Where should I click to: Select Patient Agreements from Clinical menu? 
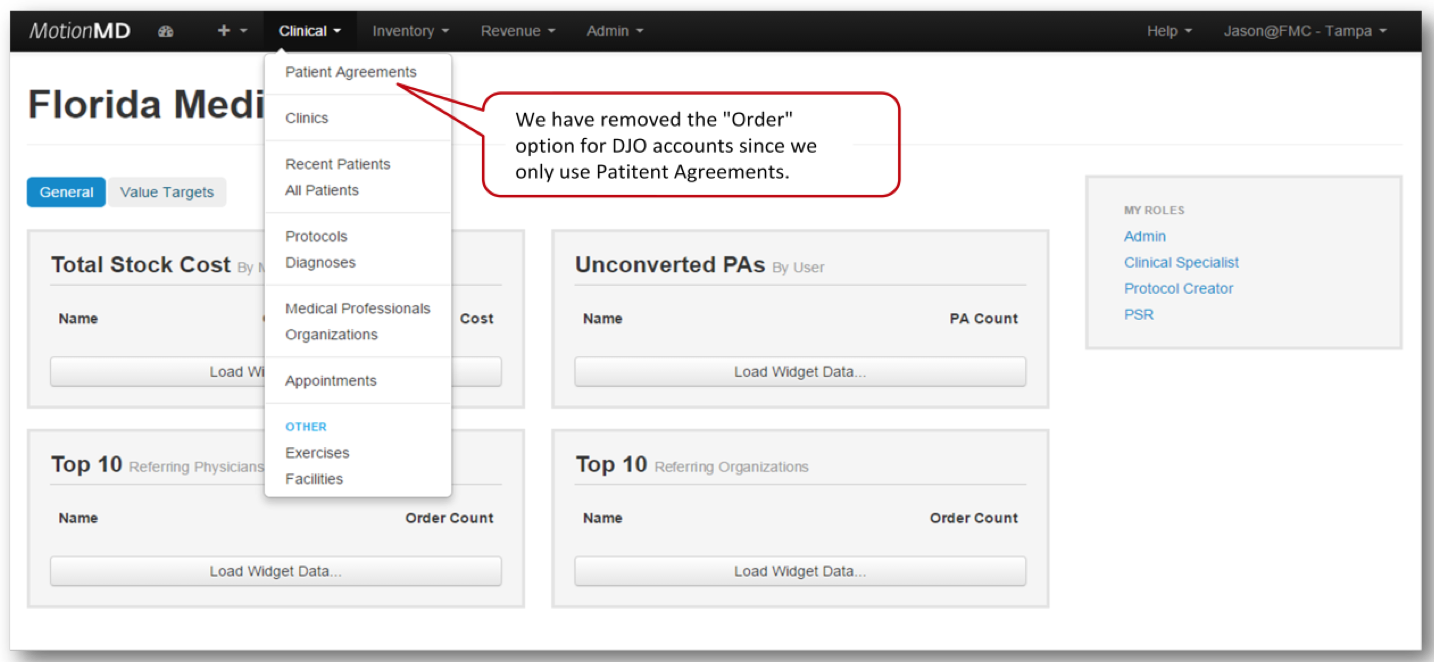(350, 72)
